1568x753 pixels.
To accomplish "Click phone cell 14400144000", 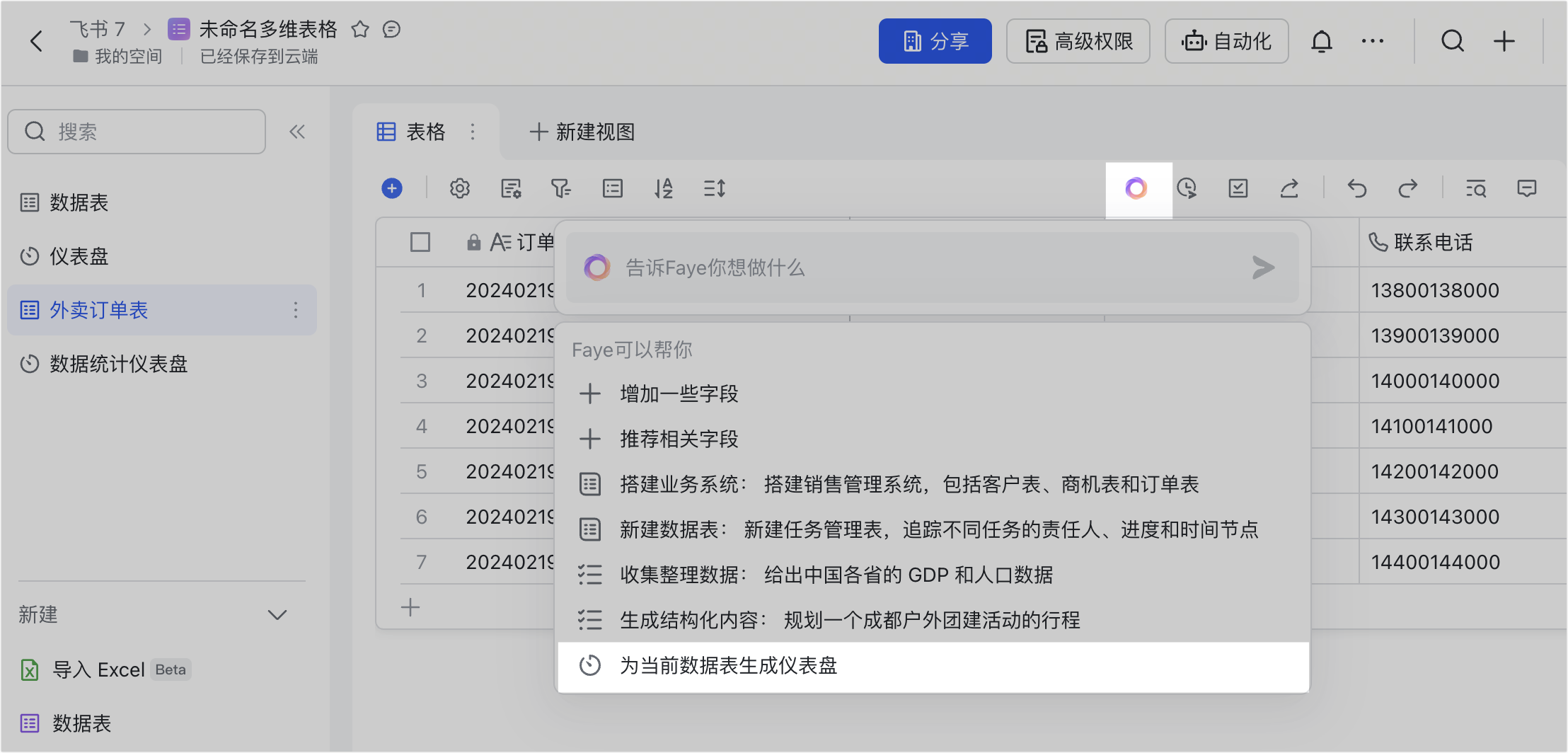I will [1462, 562].
